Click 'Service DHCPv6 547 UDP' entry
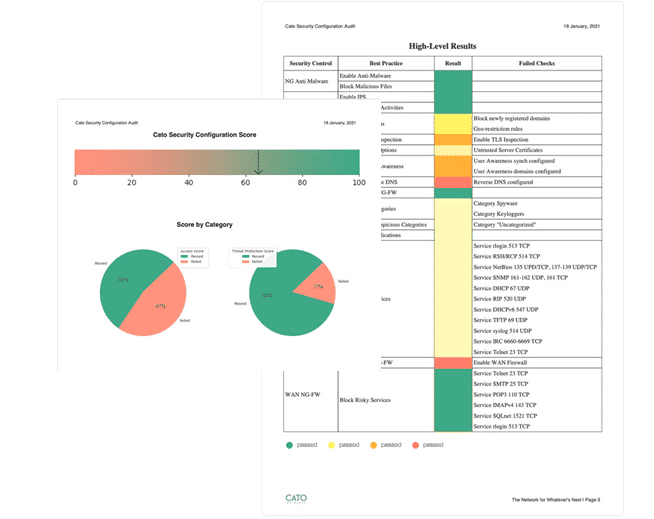This screenshot has height=519, width=654. 506,310
